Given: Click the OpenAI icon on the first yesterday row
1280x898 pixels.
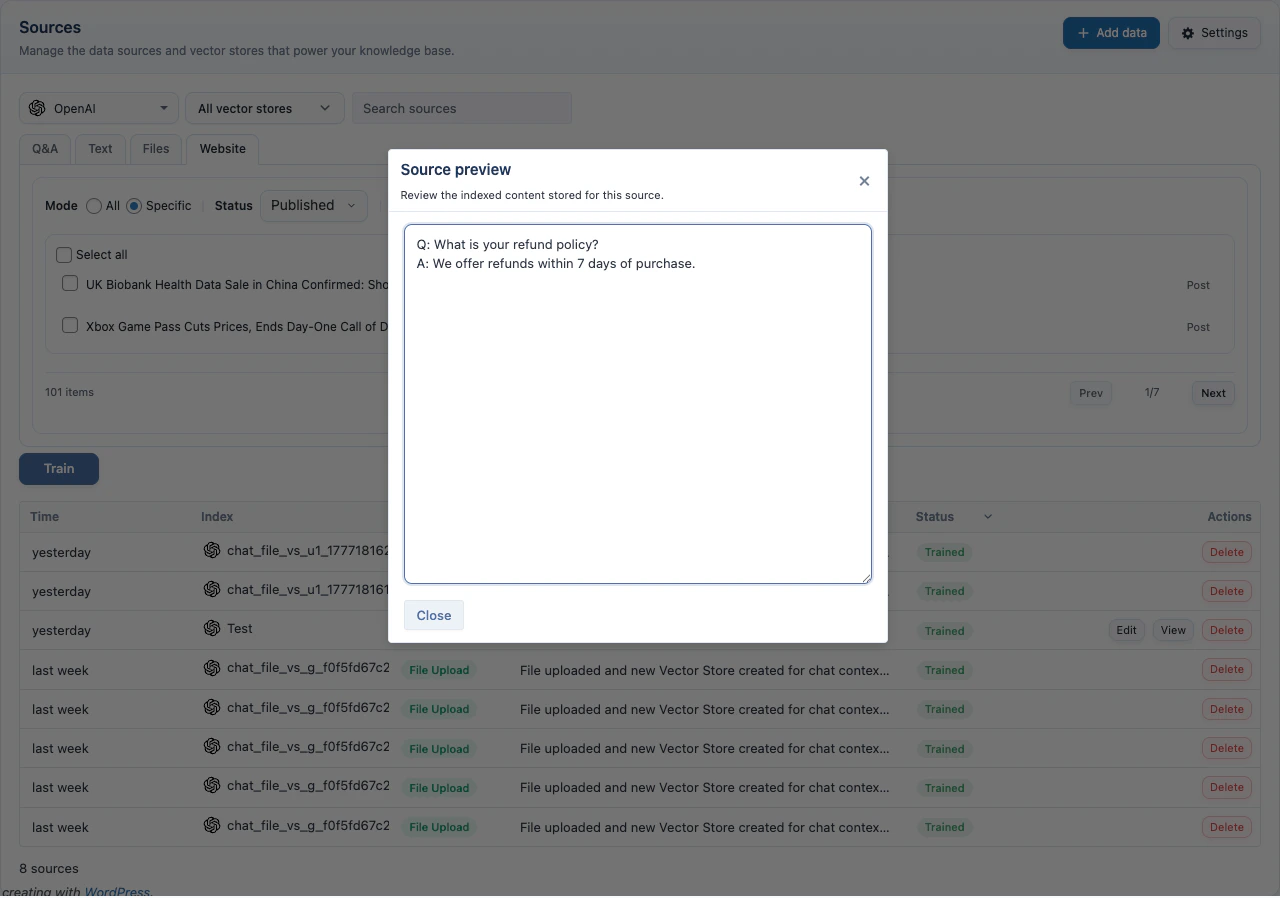Looking at the screenshot, I should point(212,550).
